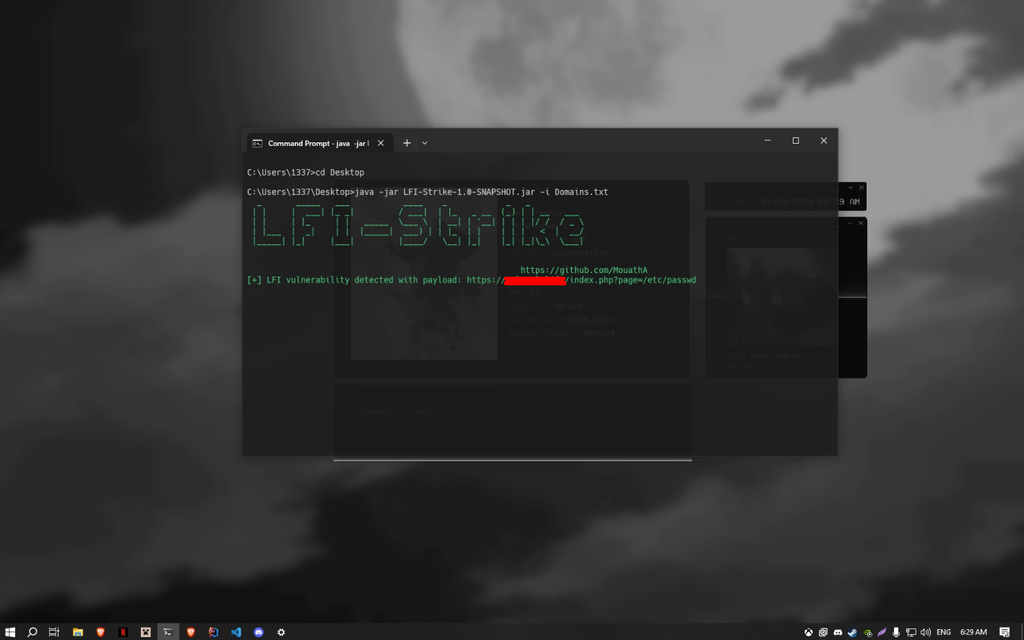Open Windows Search from the taskbar
Image resolution: width=1024 pixels, height=640 pixels.
coord(32,632)
